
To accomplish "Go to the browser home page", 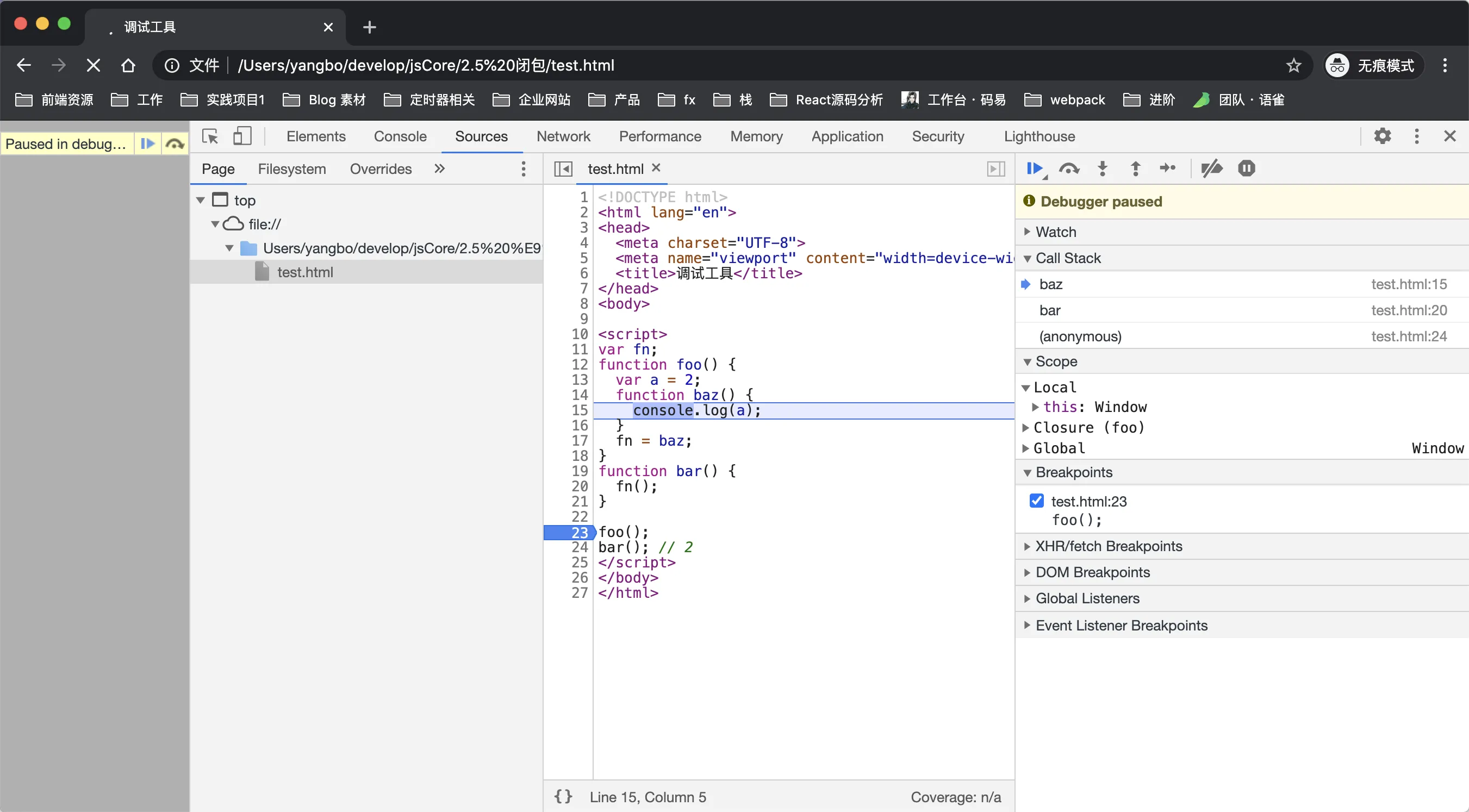I will click(x=128, y=66).
